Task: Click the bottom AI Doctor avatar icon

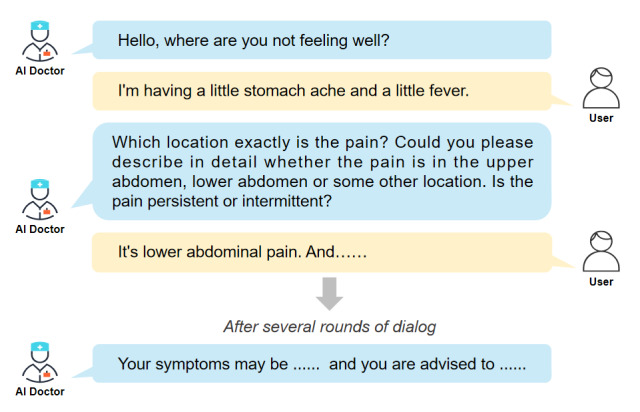Action: pyautogui.click(x=40, y=362)
